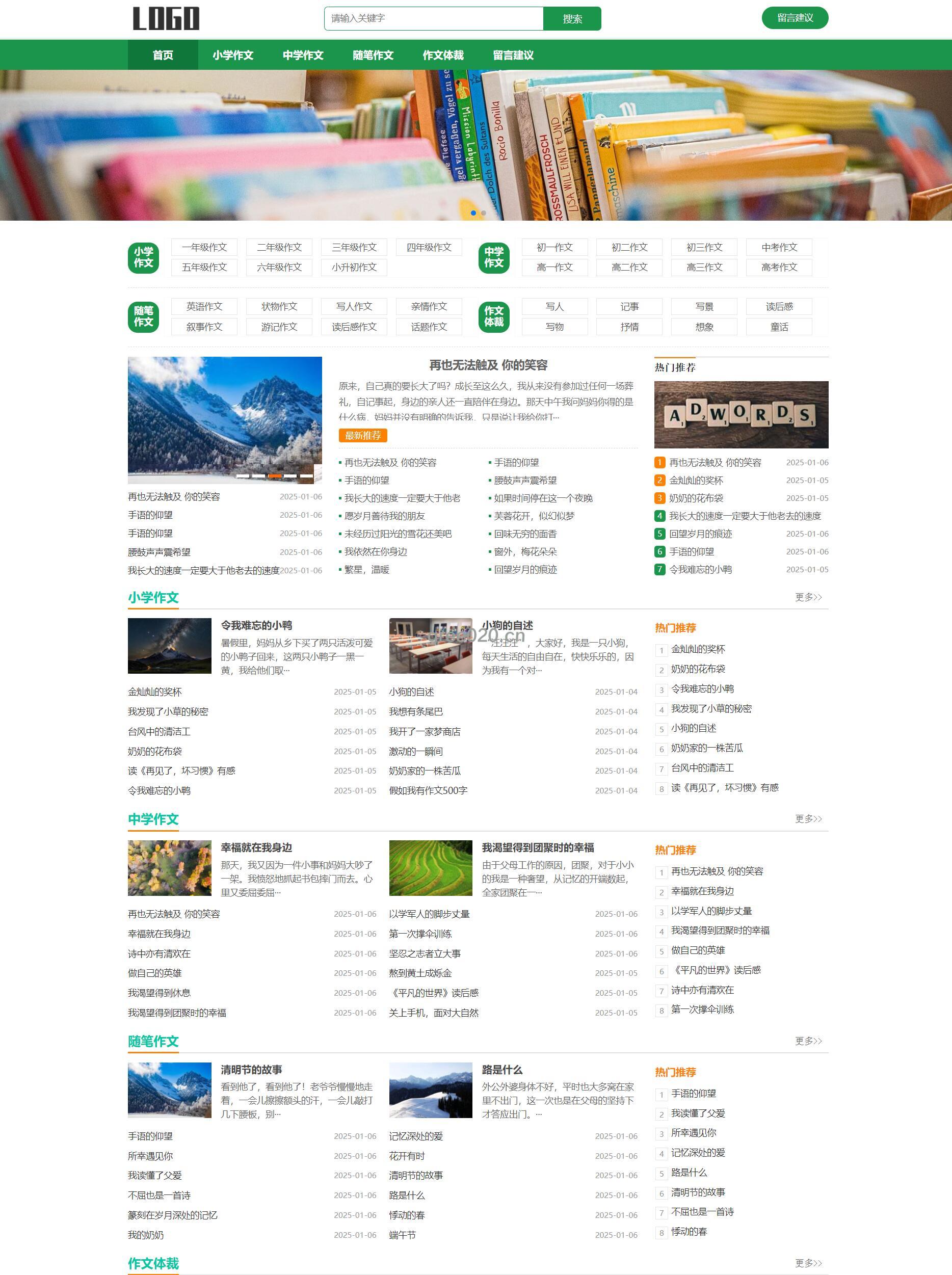Open the 随笔作文 navigation menu item

pyautogui.click(x=373, y=56)
